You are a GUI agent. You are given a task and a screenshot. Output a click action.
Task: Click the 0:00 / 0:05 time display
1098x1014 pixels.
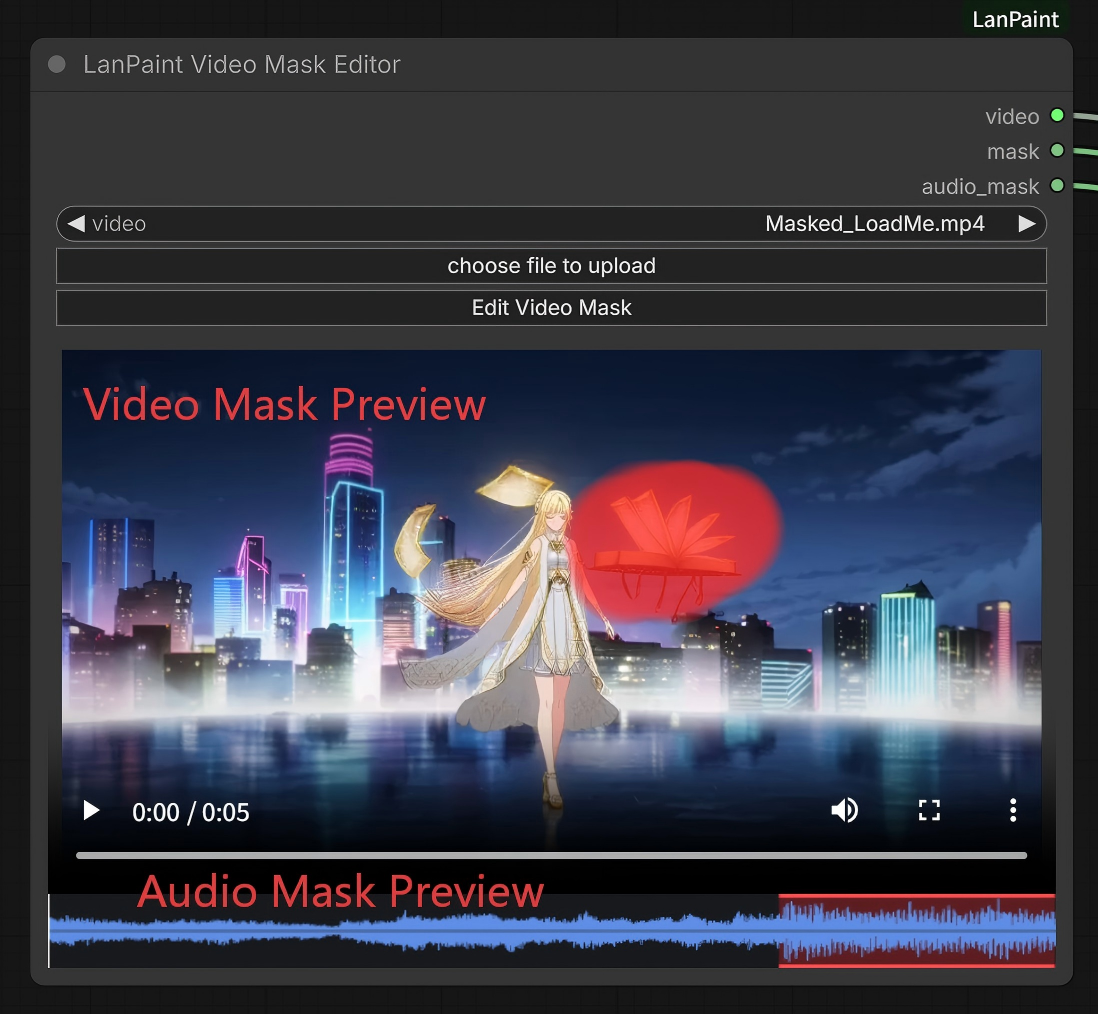click(190, 812)
